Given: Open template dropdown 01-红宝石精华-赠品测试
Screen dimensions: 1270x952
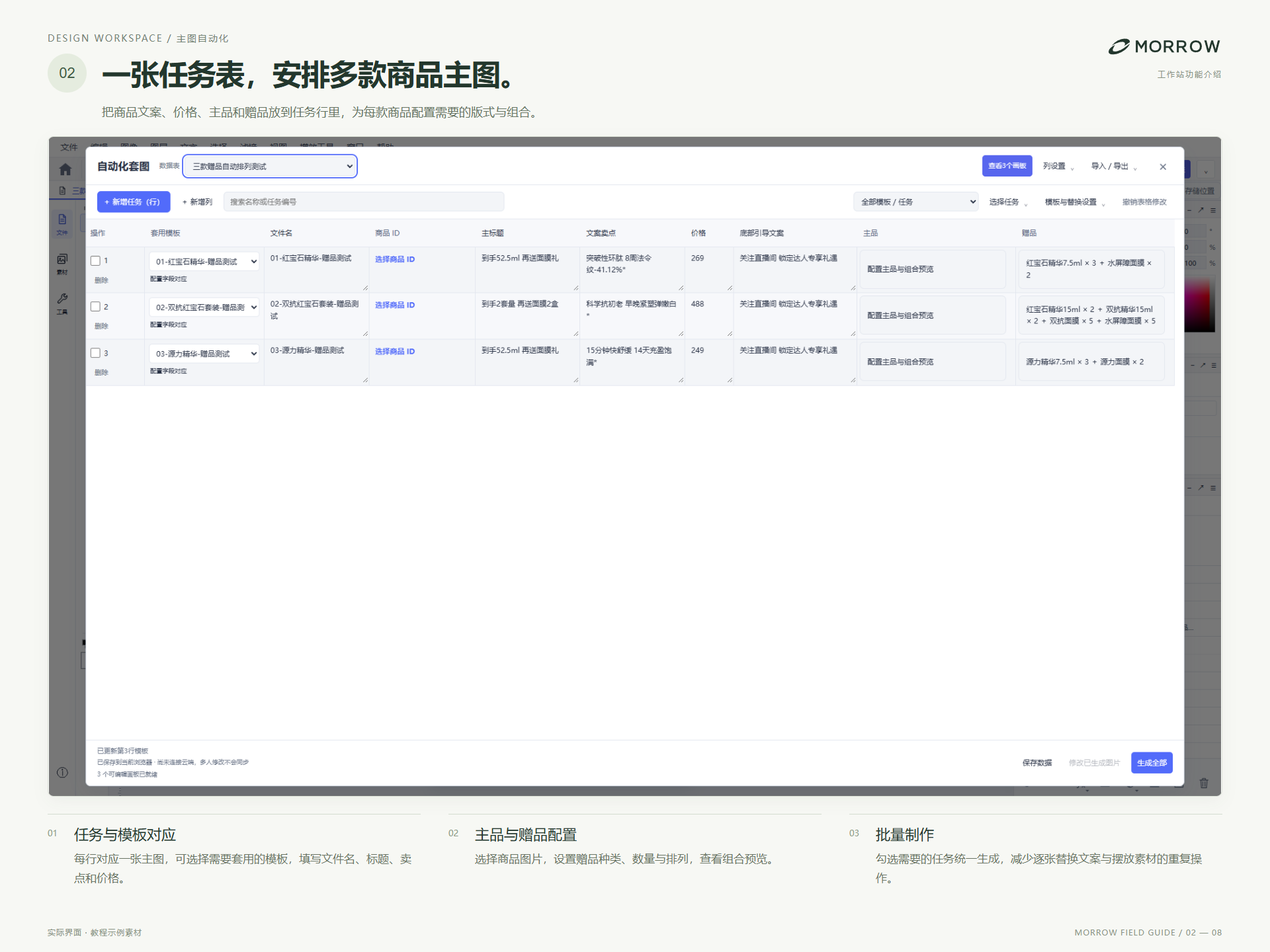Looking at the screenshot, I should (204, 262).
